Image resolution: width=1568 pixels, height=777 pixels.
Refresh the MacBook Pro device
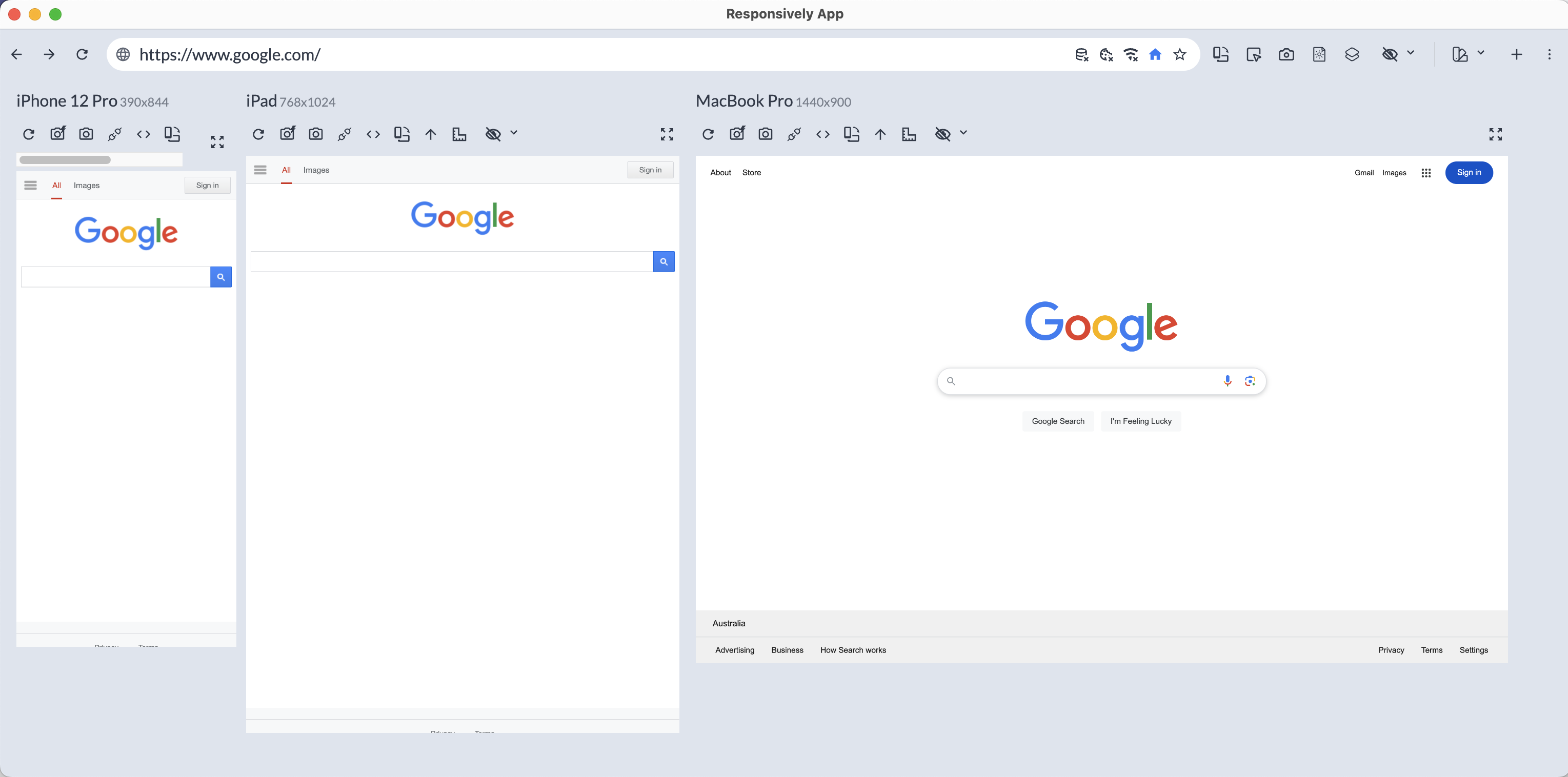tap(708, 134)
